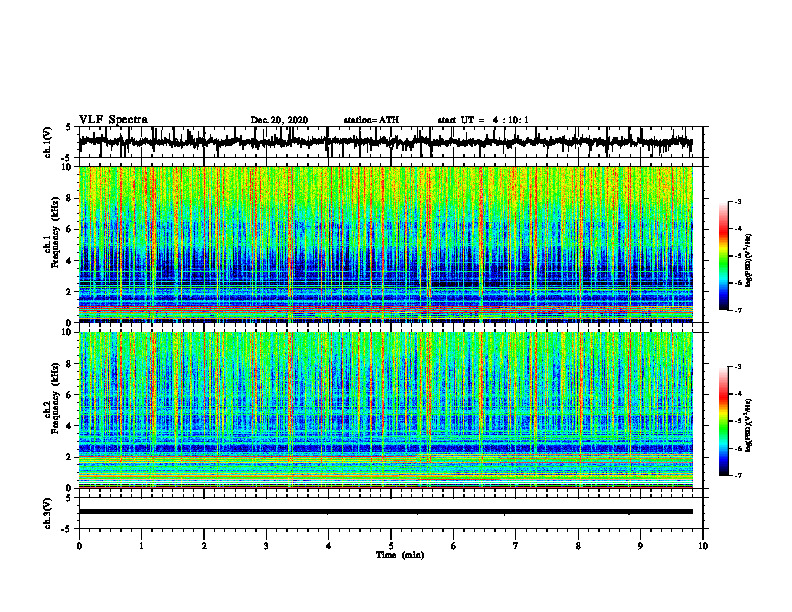Click the "-3" tick on ch.1 colorbar
The height and width of the screenshot is (612, 792).
click(x=738, y=201)
